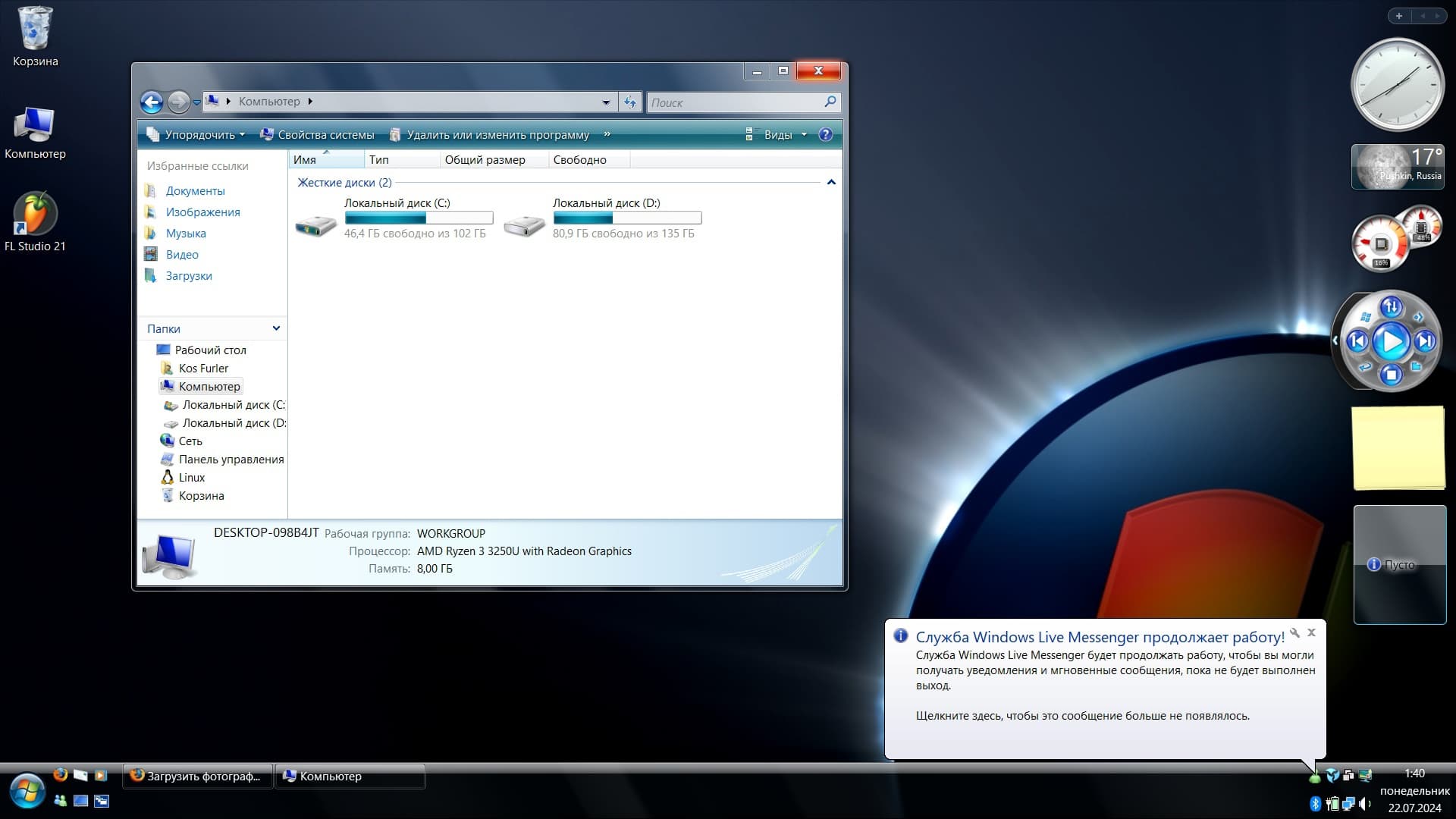Open the blue bird tray icon
Image resolution: width=1456 pixels, height=819 pixels.
coord(1332,776)
